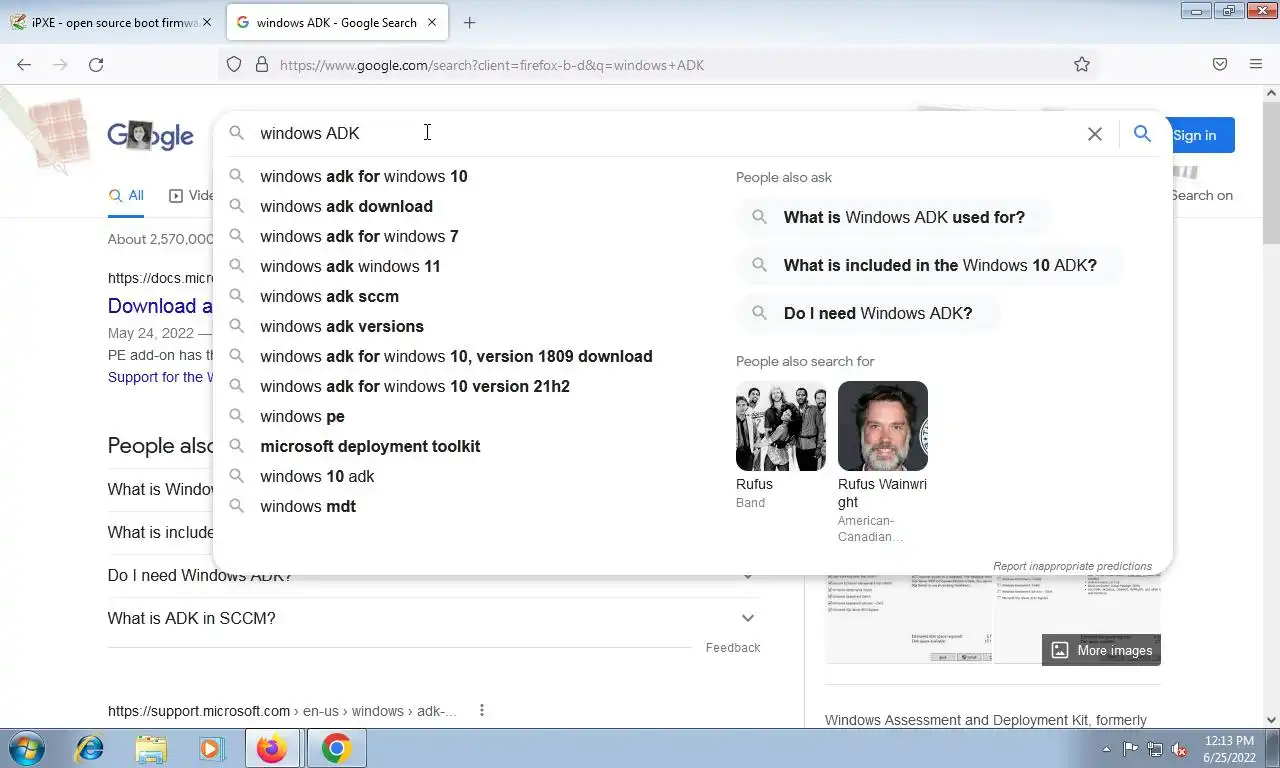The height and width of the screenshot is (768, 1280).
Task: Click the Google doodle logo
Action: (x=150, y=135)
